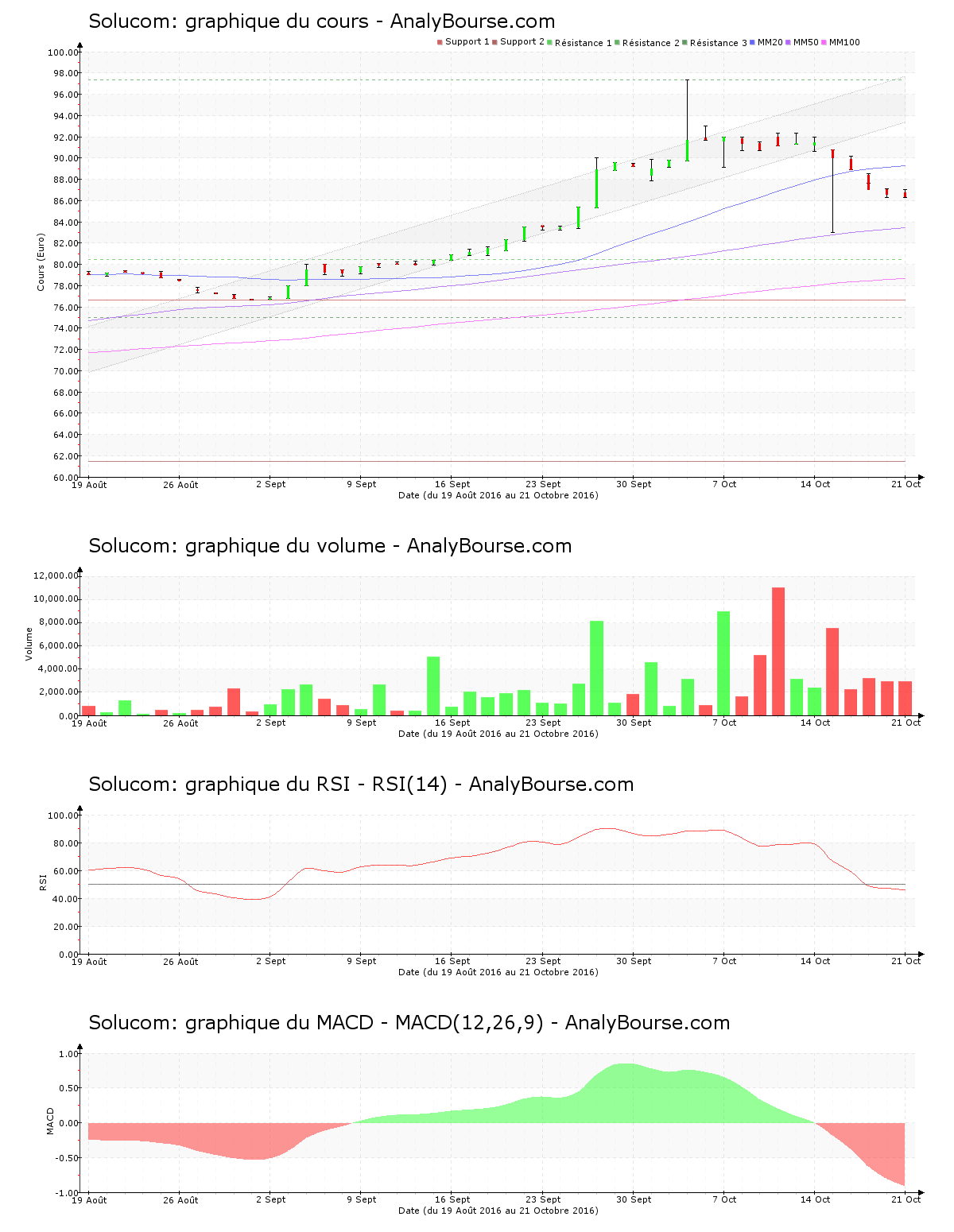Click the "graphique du MACD - MACD(12,26,9)" title

(x=364, y=1023)
